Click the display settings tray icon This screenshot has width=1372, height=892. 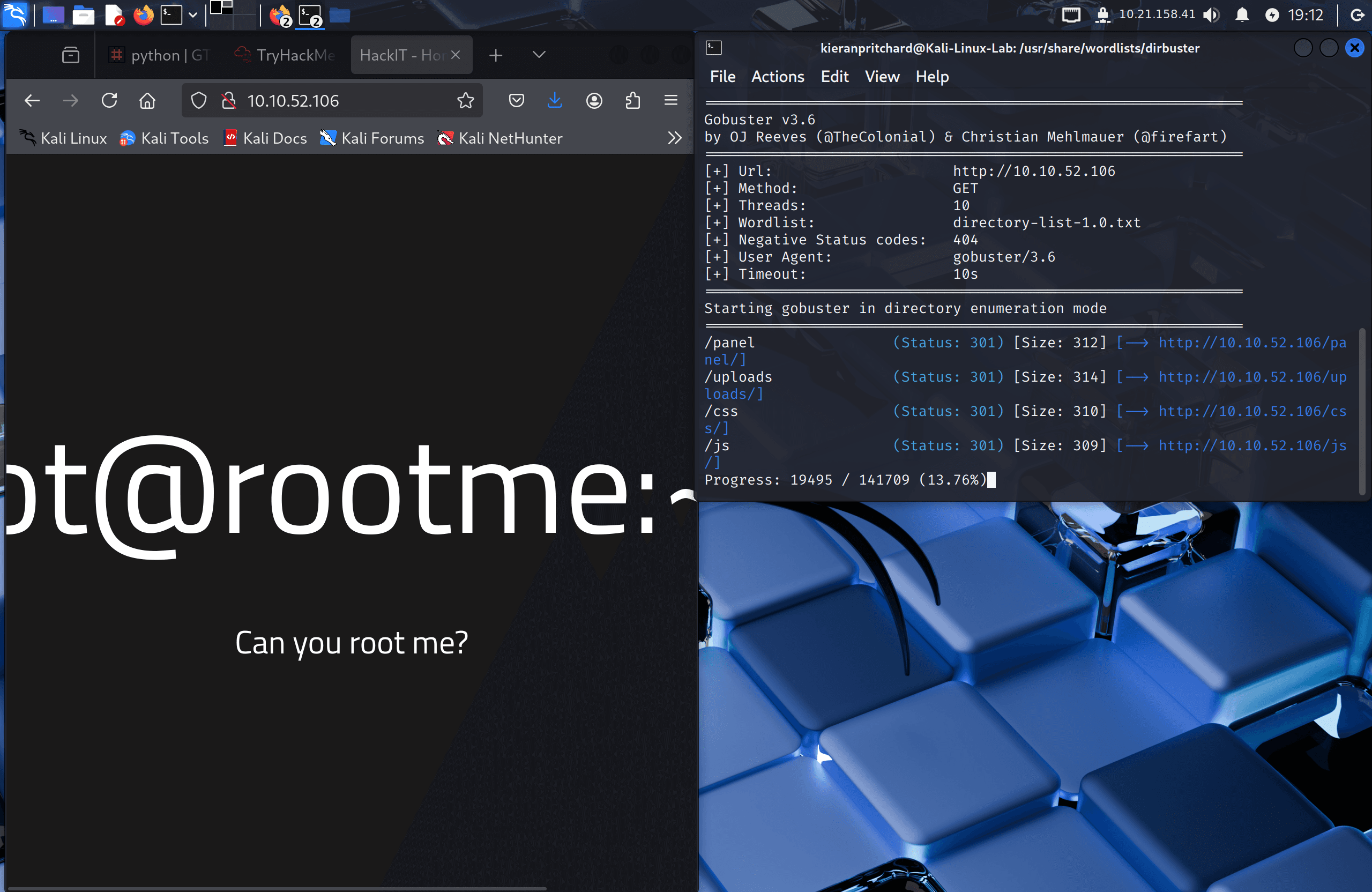(1071, 15)
